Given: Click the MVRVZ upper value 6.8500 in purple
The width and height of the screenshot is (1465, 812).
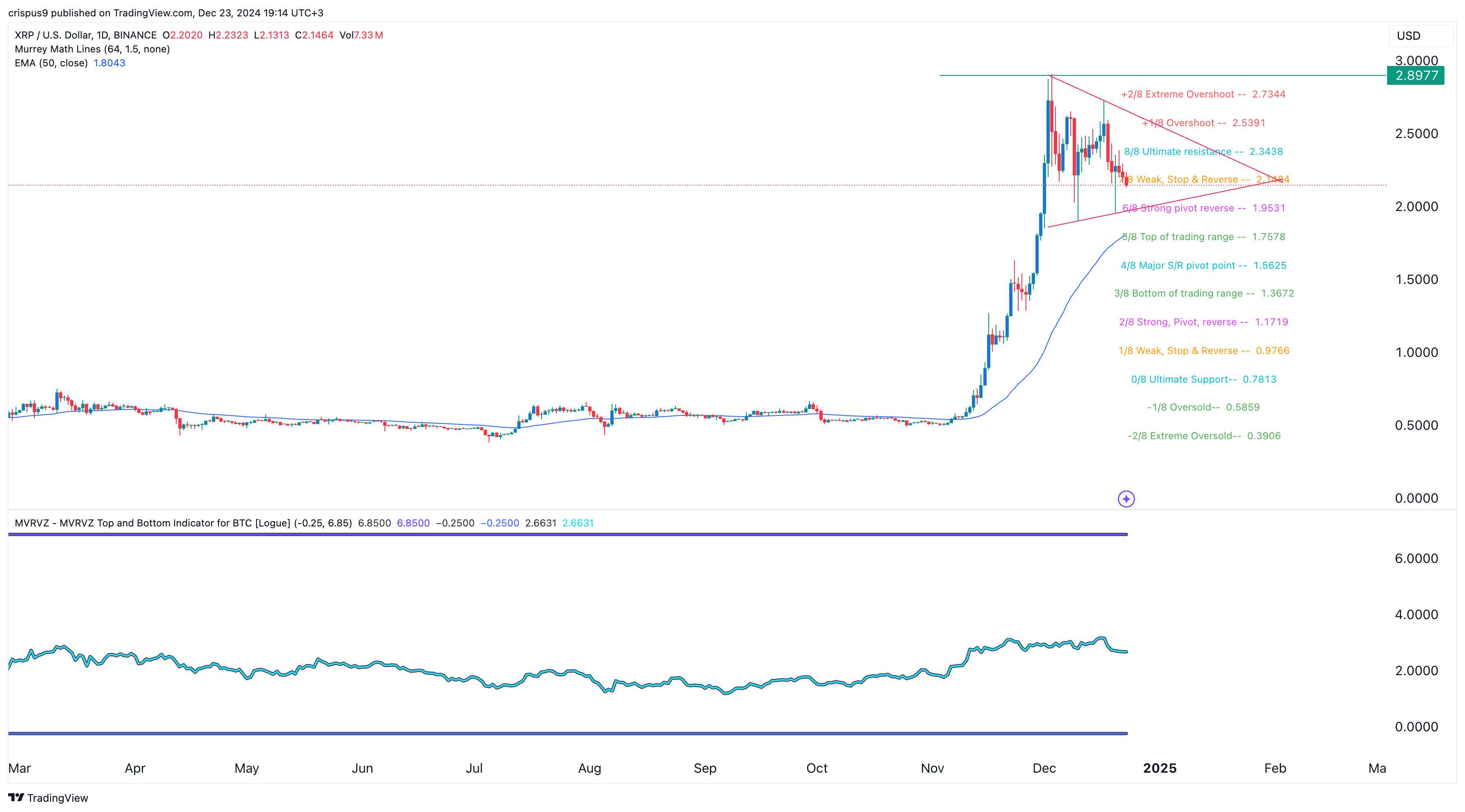Looking at the screenshot, I should [x=414, y=523].
